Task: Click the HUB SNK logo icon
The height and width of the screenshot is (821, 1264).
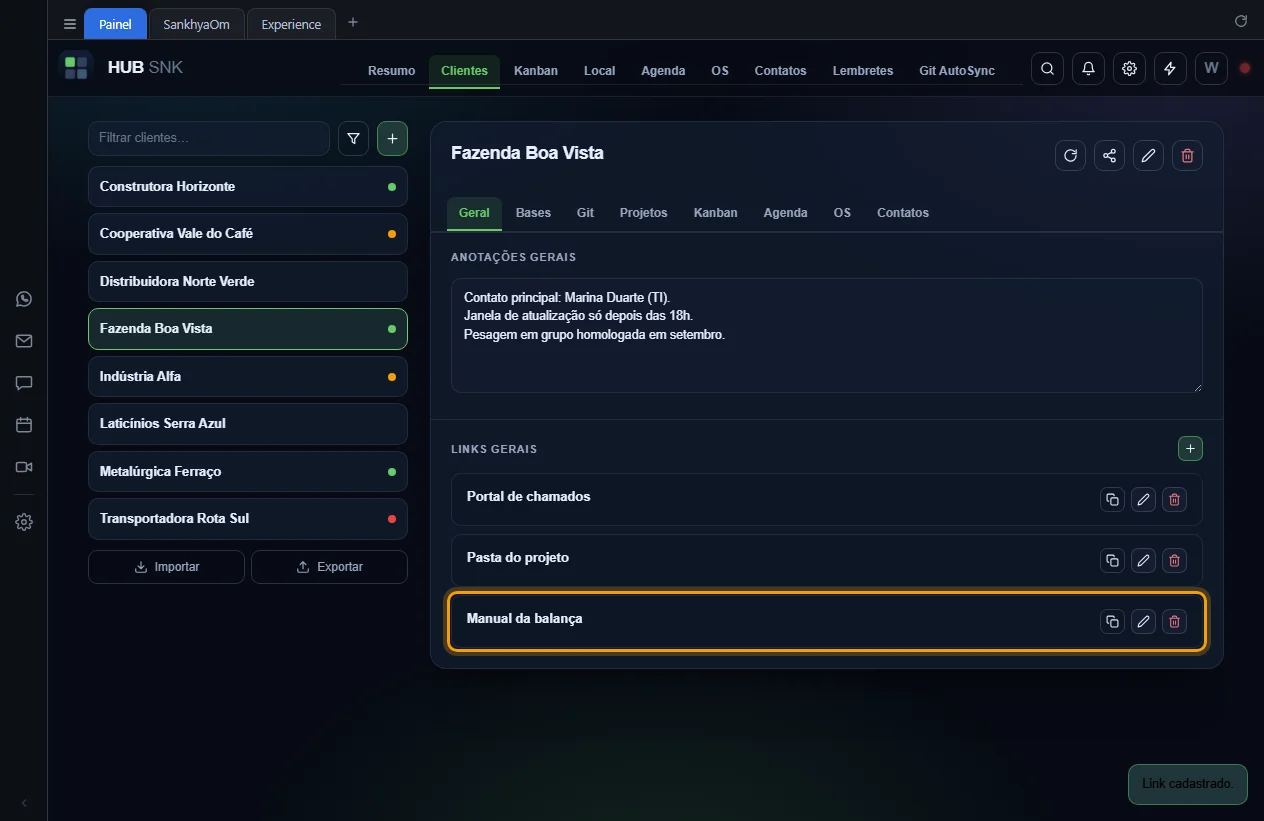Action: (76, 68)
